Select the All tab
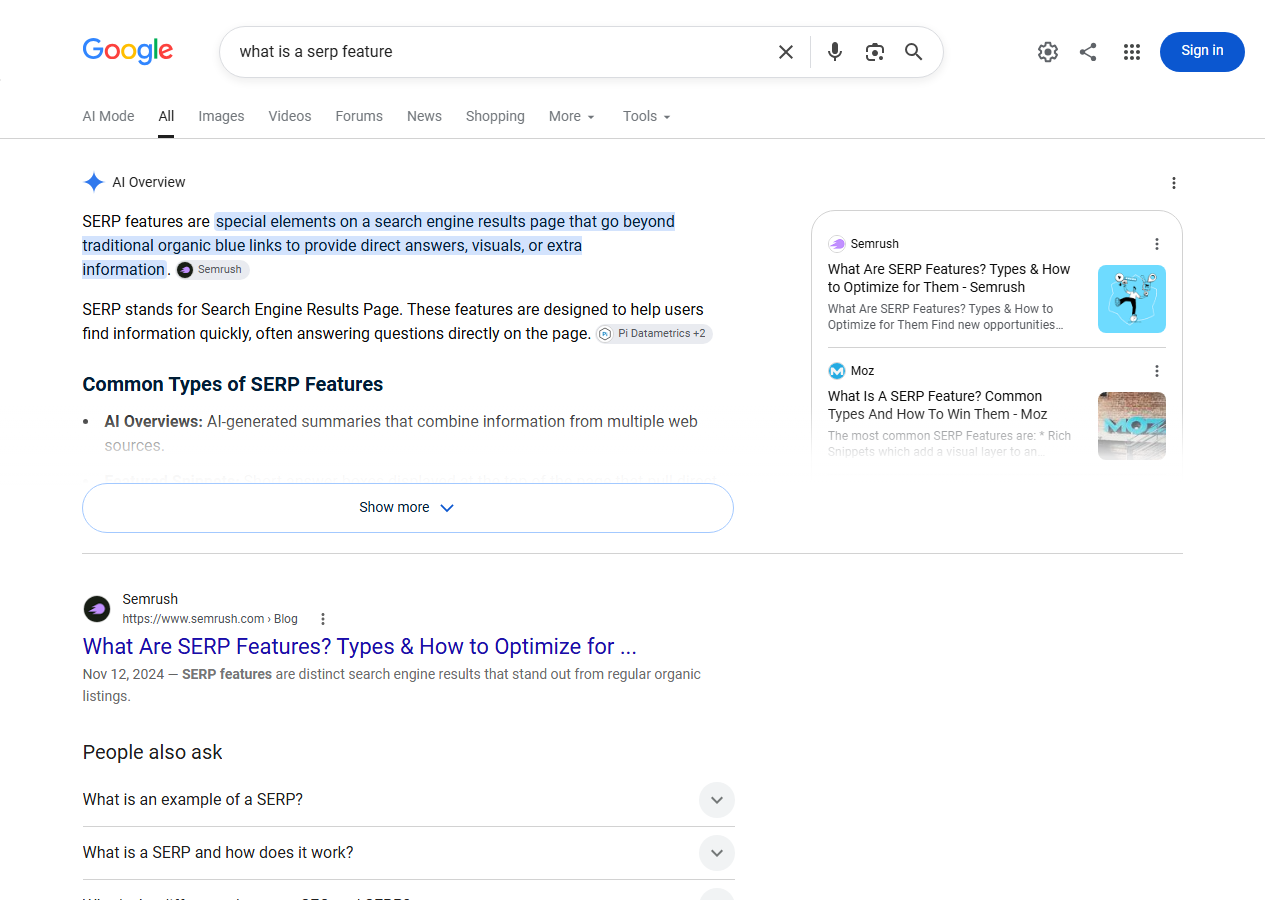The image size is (1280, 900). click(x=166, y=116)
